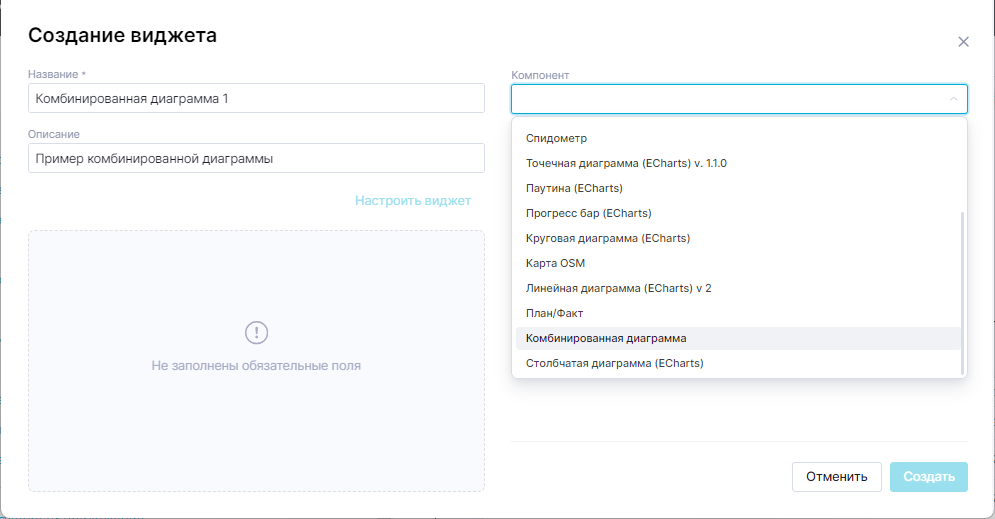Select Линейная диаграмма (ECharts) v 2
This screenshot has height=519, width=995.
(618, 288)
